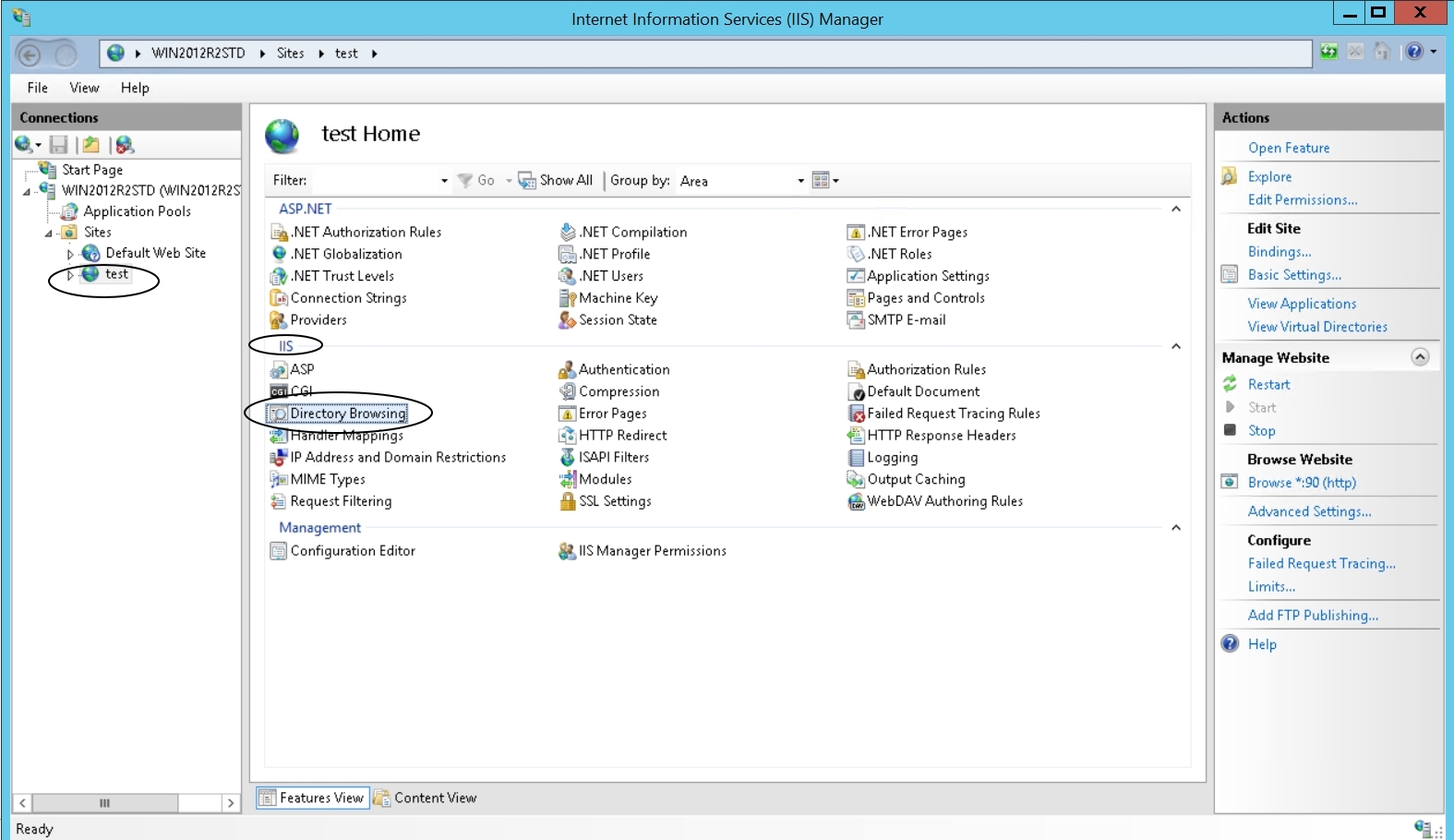Open the Configuration Editor icon
1454x840 pixels.
click(279, 551)
